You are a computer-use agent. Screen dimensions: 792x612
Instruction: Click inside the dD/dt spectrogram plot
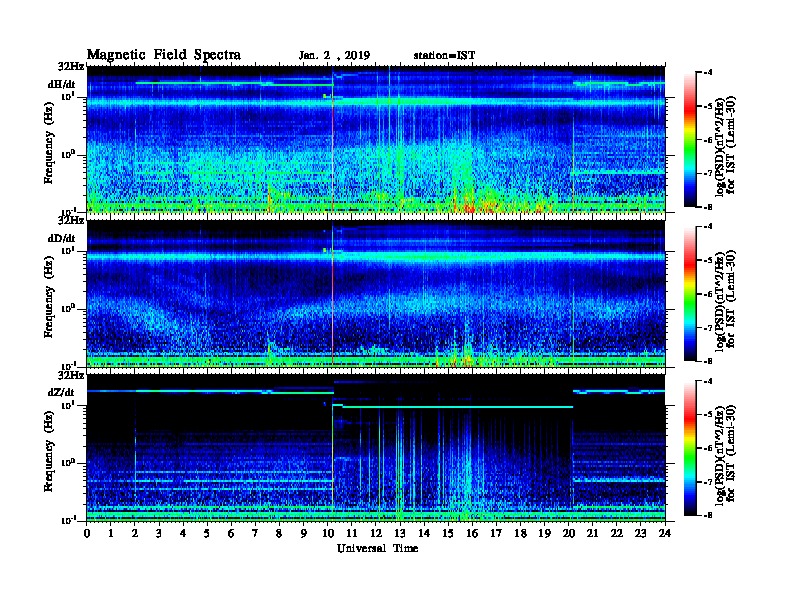tap(376, 294)
